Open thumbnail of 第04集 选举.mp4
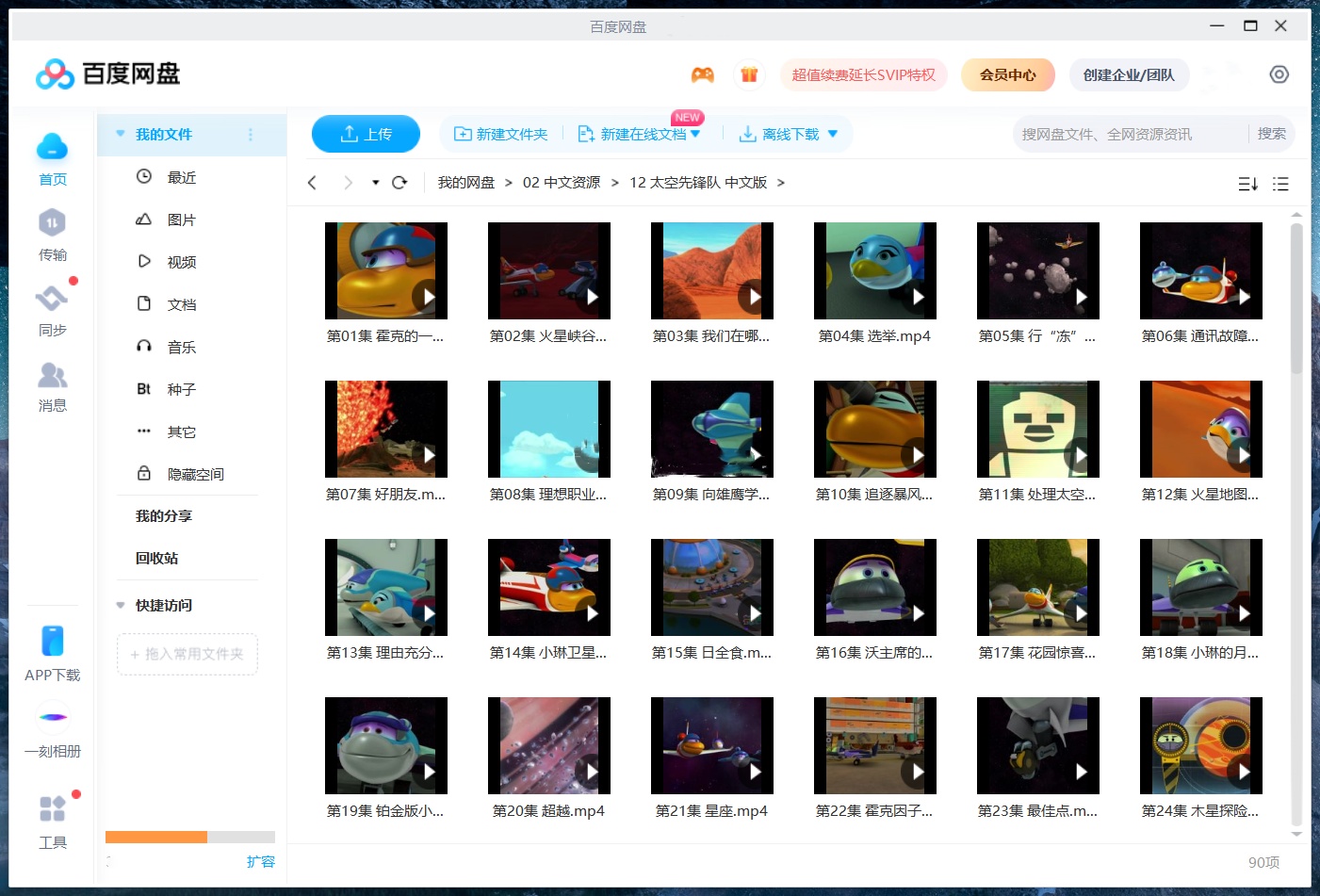1320x896 pixels. tap(875, 270)
